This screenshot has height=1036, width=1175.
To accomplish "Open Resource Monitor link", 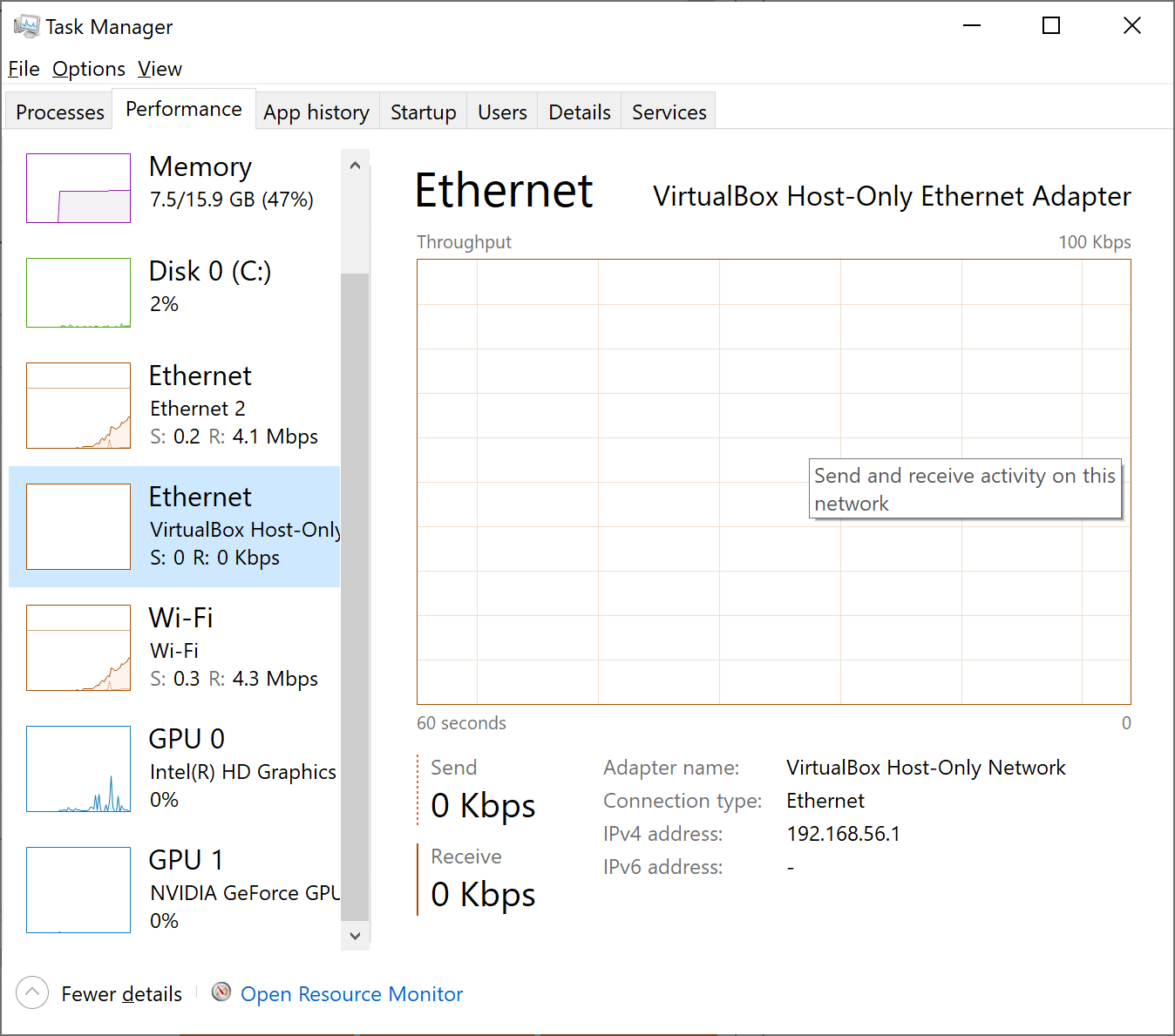I will (x=351, y=994).
